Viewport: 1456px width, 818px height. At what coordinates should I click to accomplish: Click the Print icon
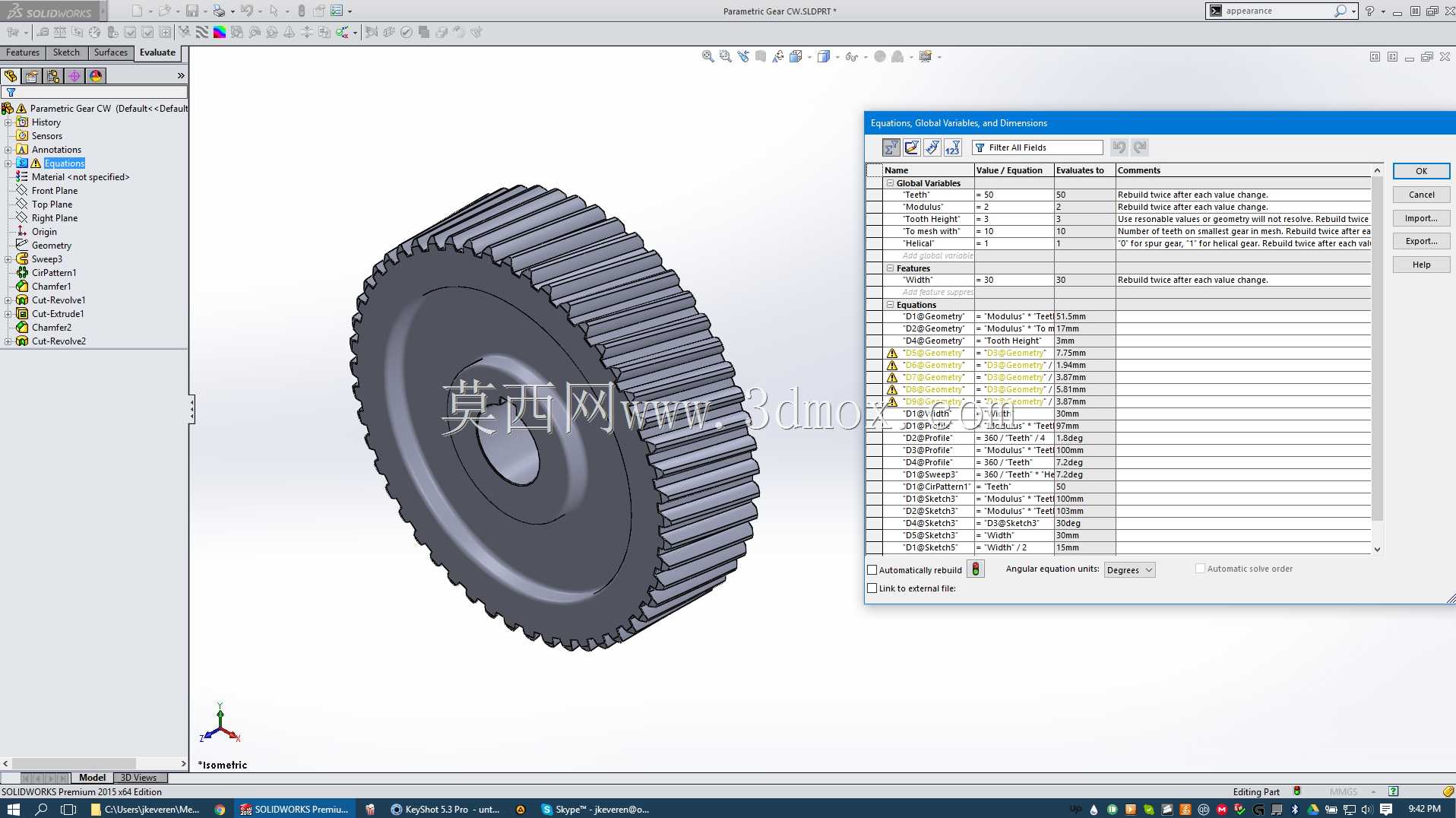[219, 11]
